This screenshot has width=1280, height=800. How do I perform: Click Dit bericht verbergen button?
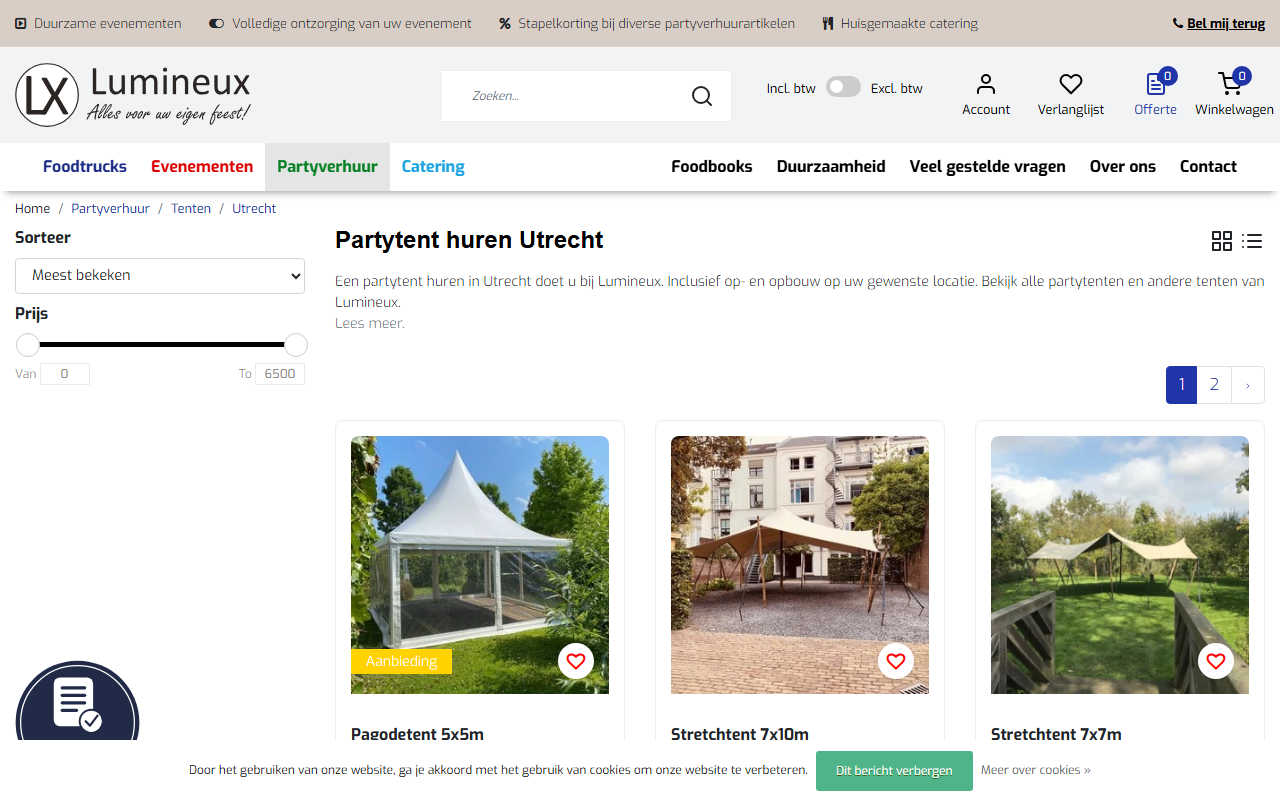(x=894, y=770)
